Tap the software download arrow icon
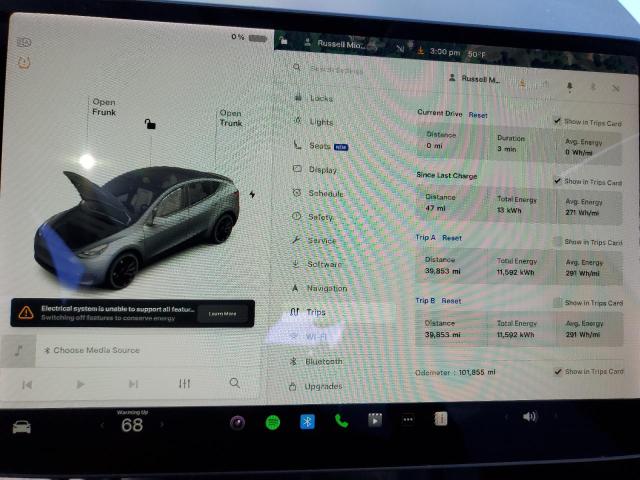640x480 pixels. coord(420,51)
